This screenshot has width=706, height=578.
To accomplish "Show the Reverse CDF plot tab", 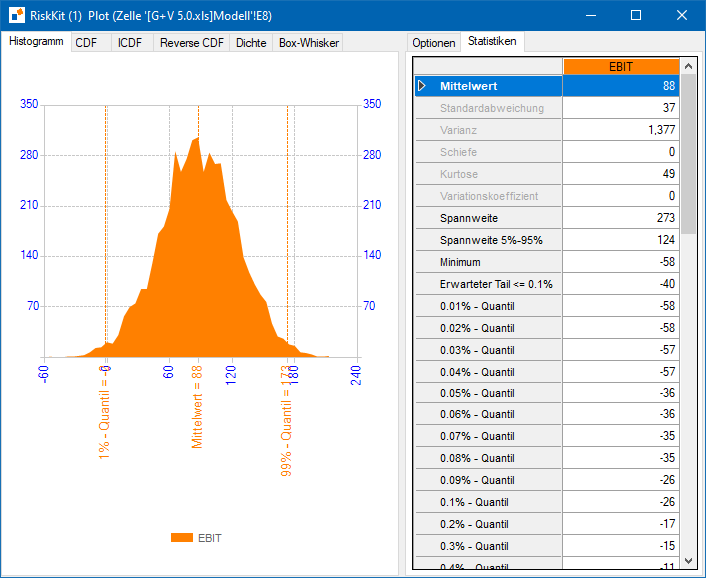I will [x=192, y=43].
